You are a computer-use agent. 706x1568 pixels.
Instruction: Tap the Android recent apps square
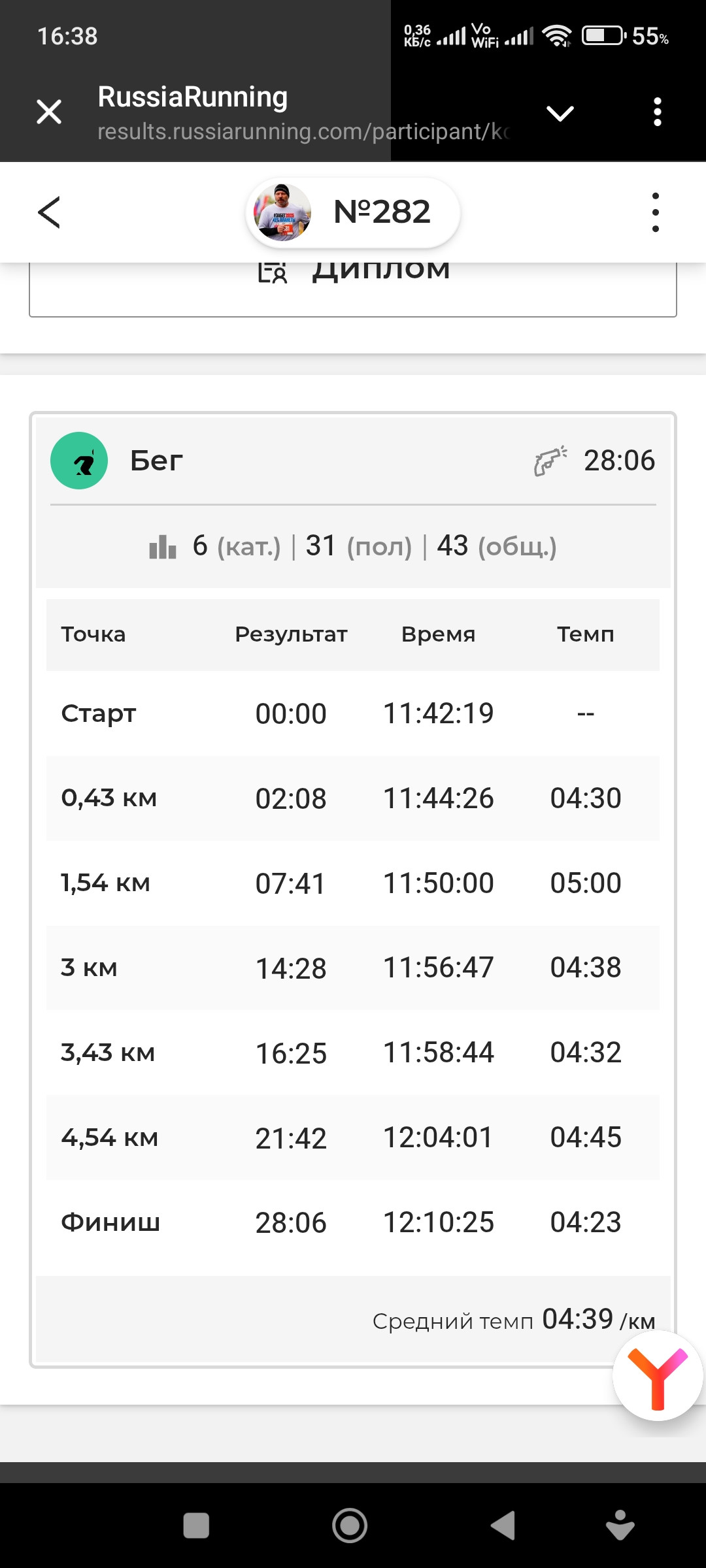(196, 1526)
